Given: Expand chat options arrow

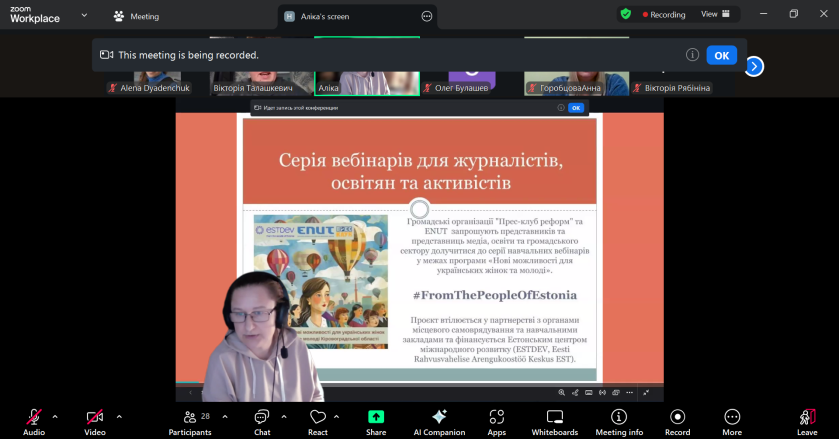Looking at the screenshot, I should [284, 417].
